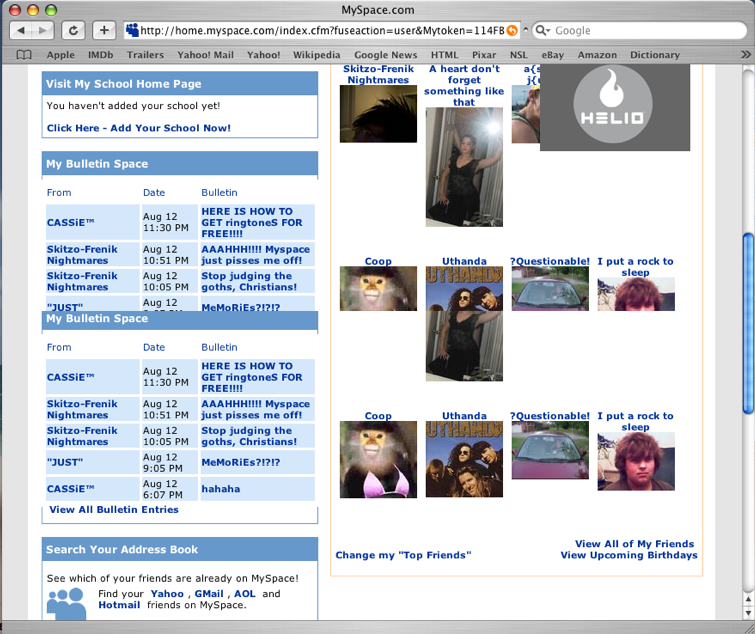The image size is (755, 634).
Task: Open the Google News bookmark
Action: (x=386, y=55)
